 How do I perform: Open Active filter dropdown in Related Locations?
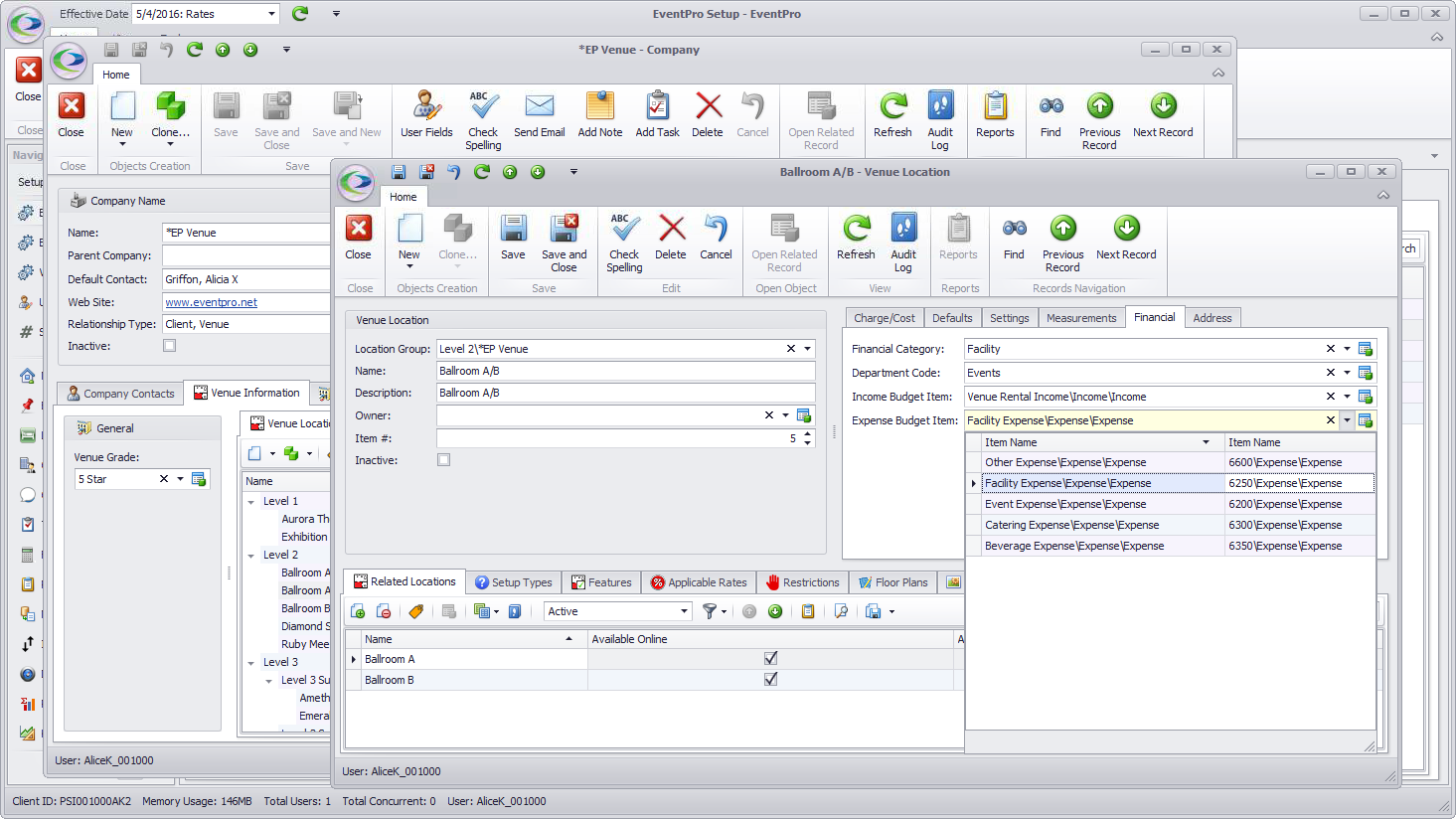[684, 611]
